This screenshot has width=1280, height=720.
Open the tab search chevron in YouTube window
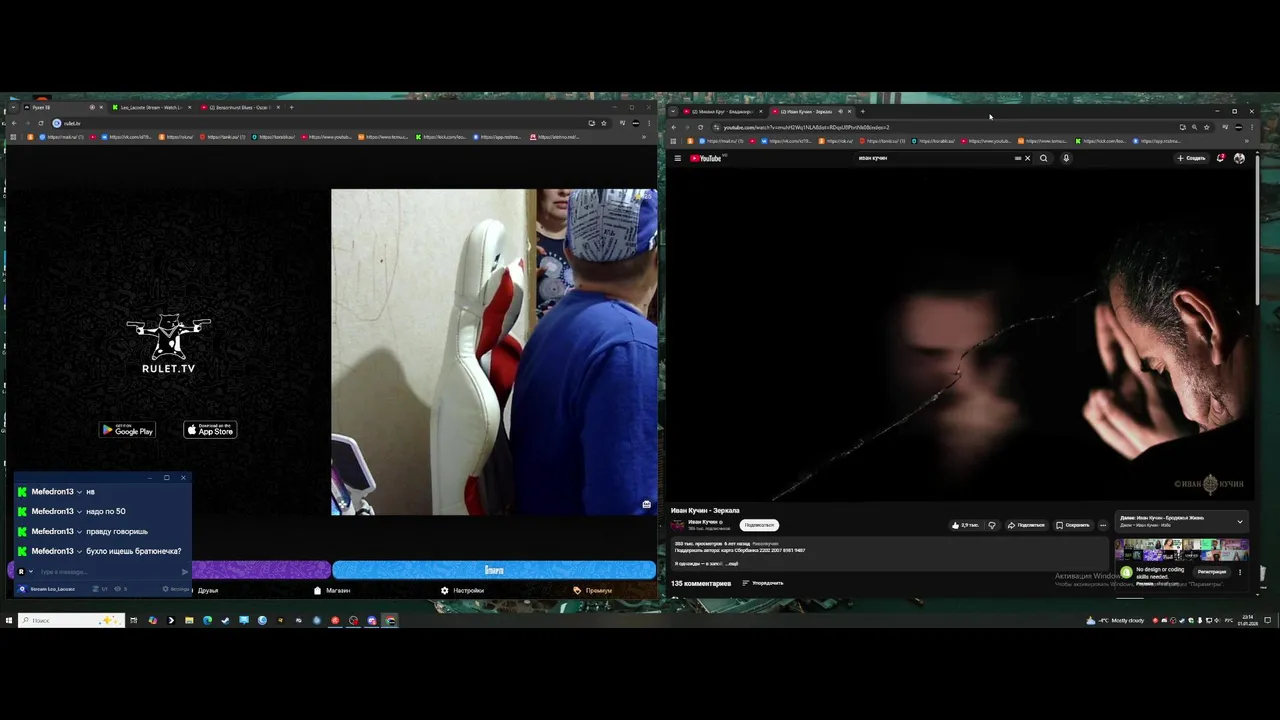(673, 111)
